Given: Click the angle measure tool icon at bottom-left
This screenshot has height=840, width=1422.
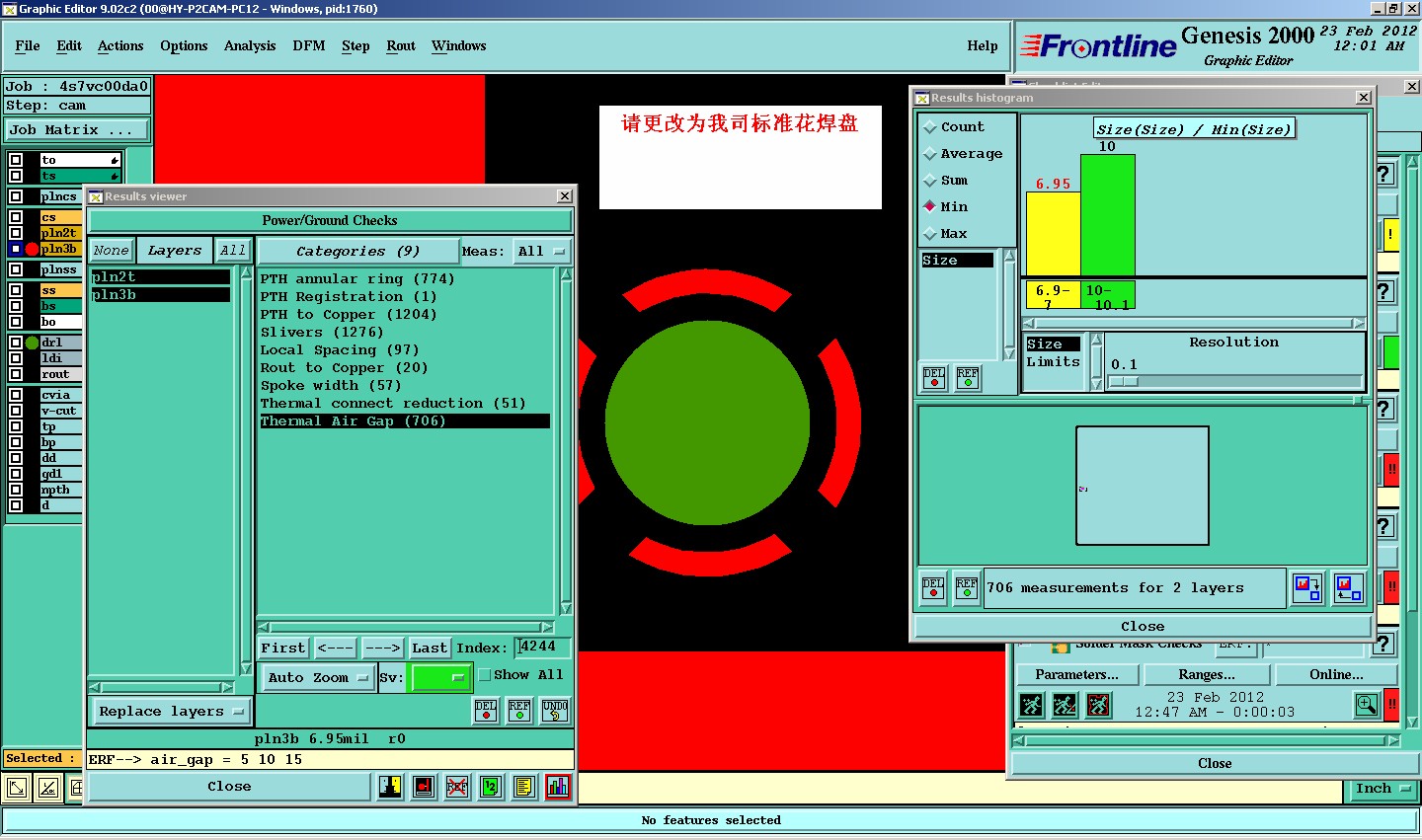Looking at the screenshot, I should [x=48, y=788].
